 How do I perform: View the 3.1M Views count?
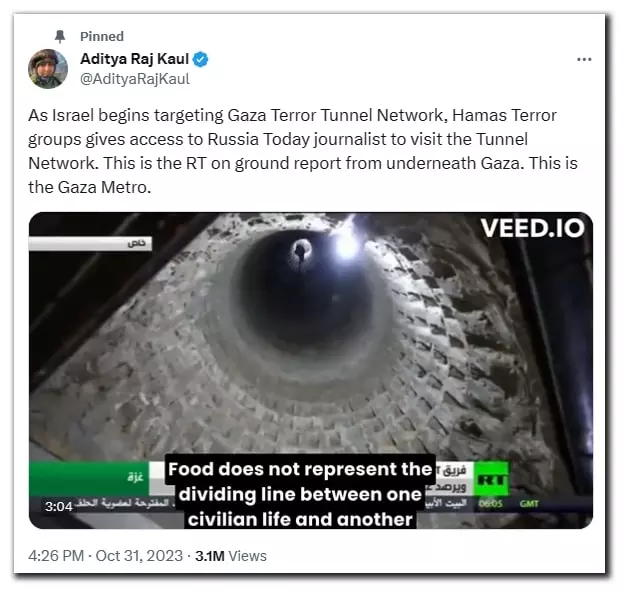click(x=231, y=556)
